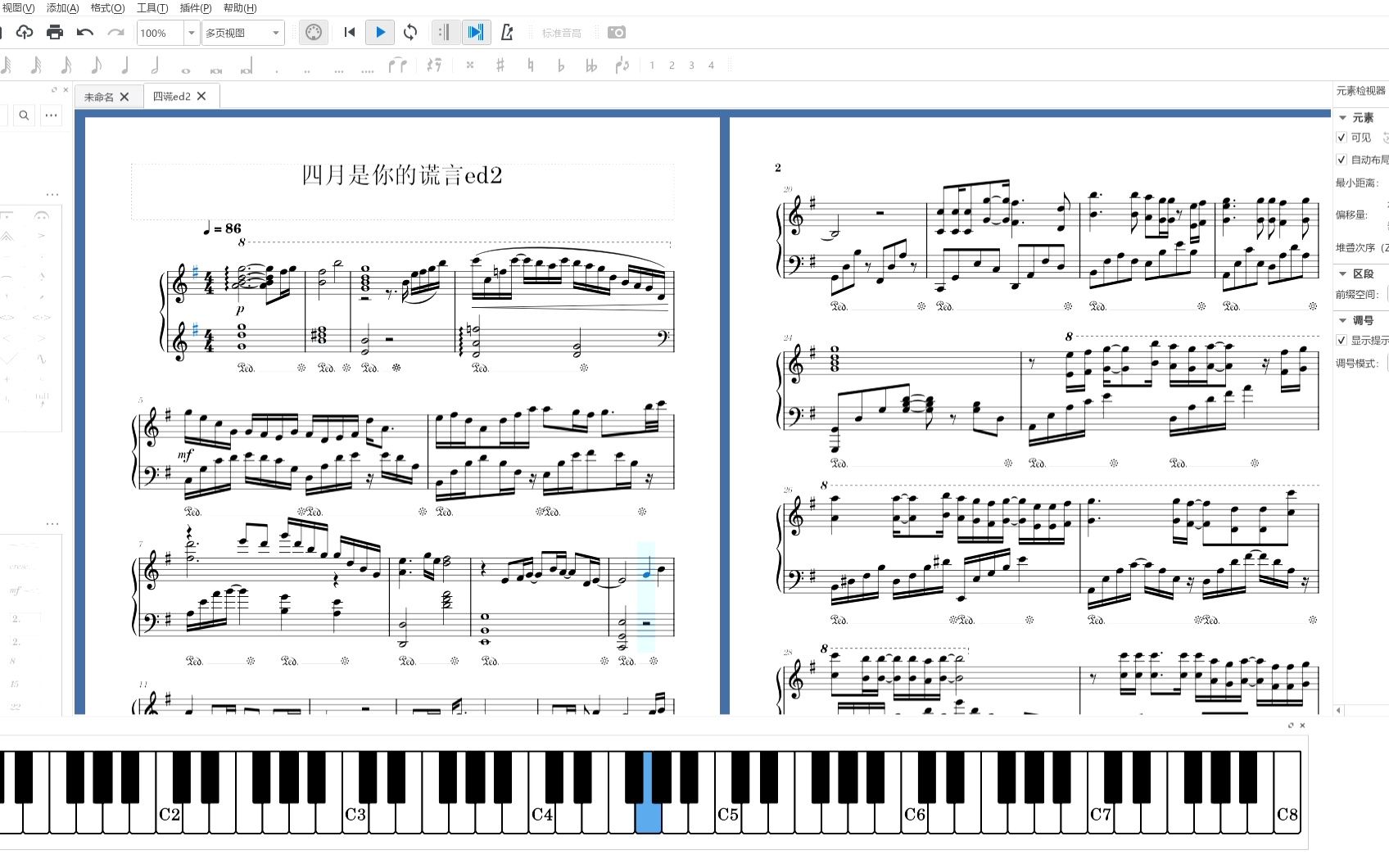Open the 视图(V) menu
This screenshot has height=868, width=1389.
tap(18, 8)
